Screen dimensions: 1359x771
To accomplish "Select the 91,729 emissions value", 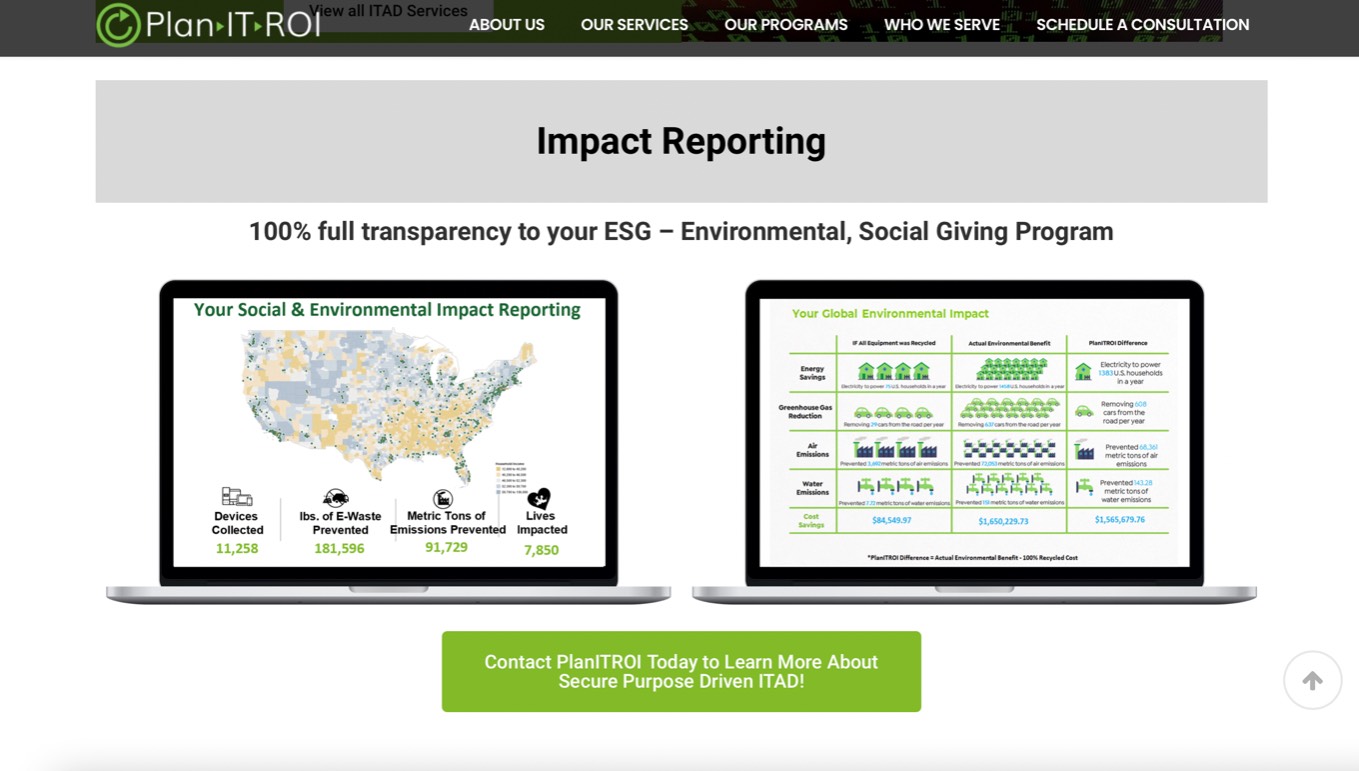I will (x=446, y=547).
